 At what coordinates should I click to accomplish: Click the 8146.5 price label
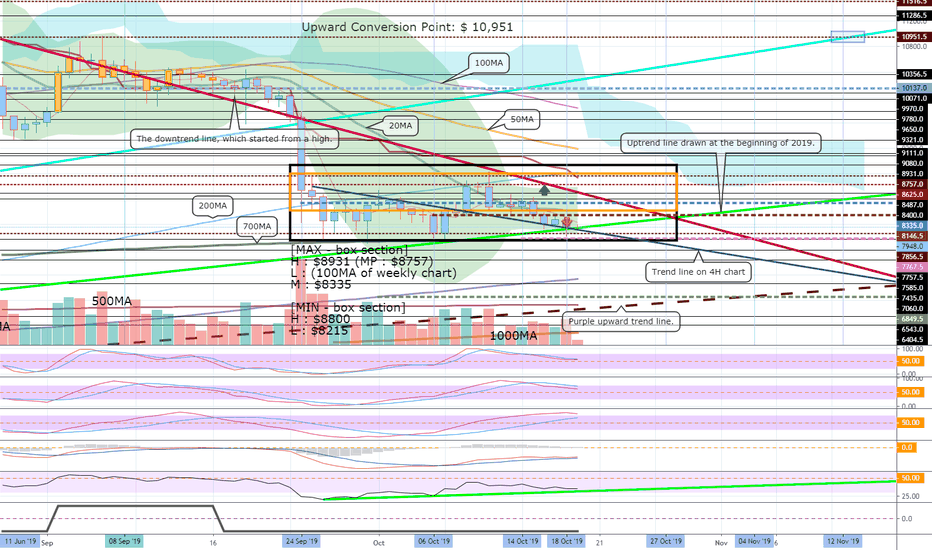pos(912,236)
